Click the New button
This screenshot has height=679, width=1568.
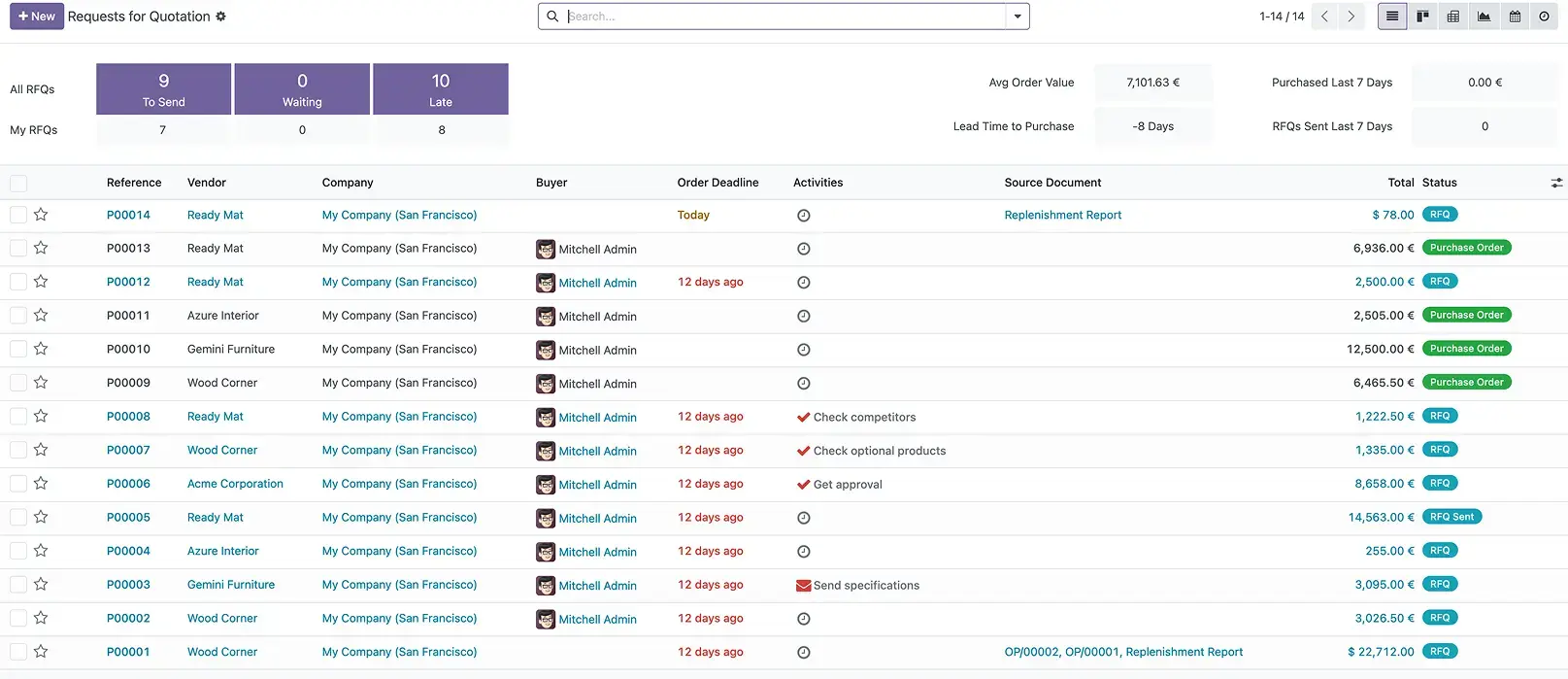[x=37, y=17]
